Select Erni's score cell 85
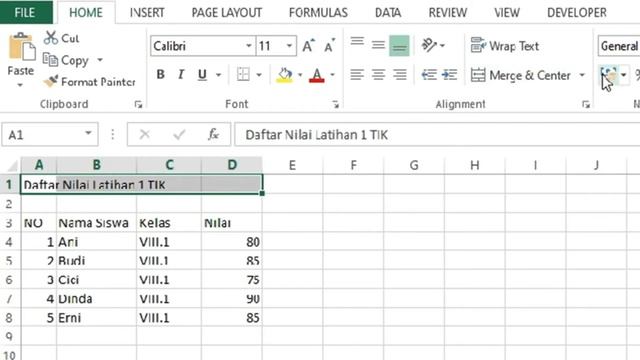The image size is (640, 360). click(x=231, y=318)
